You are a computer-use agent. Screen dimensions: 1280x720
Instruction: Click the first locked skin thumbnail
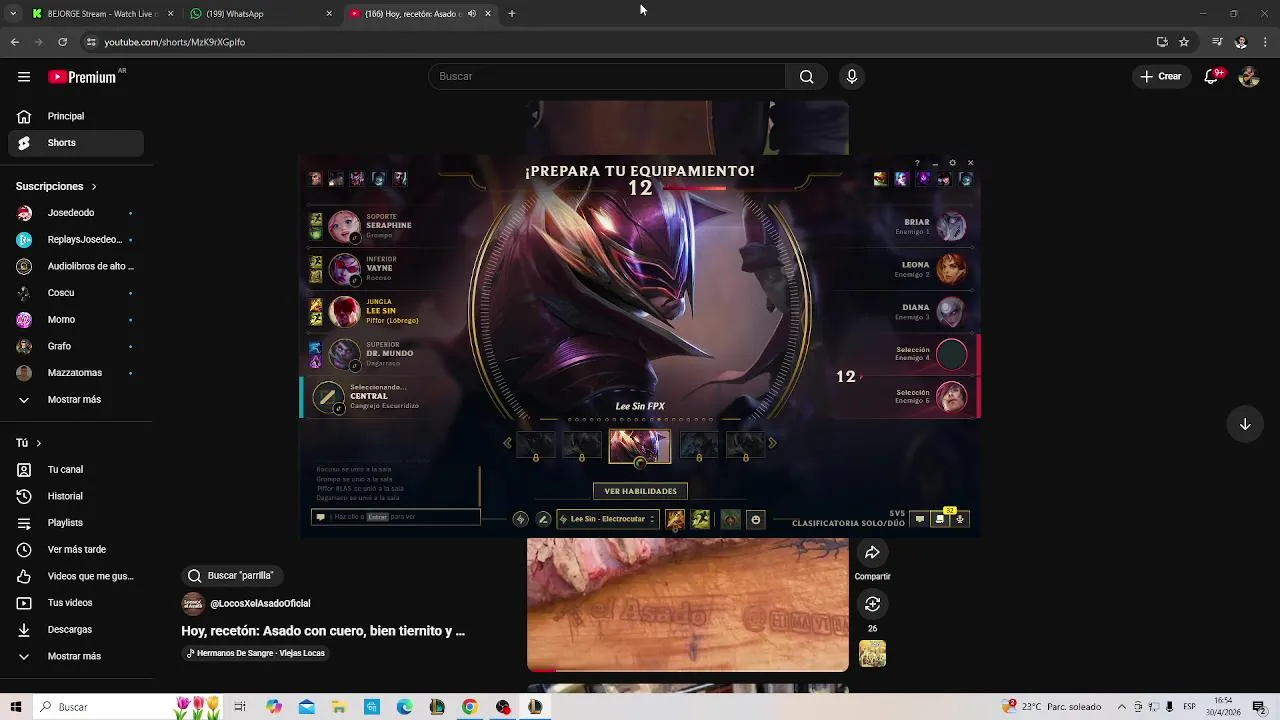coord(535,445)
